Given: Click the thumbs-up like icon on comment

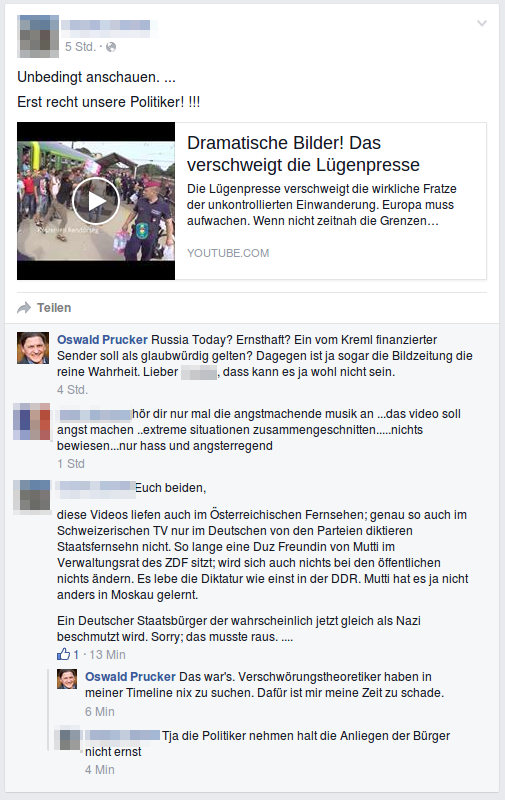Looking at the screenshot, I should click(63, 654).
